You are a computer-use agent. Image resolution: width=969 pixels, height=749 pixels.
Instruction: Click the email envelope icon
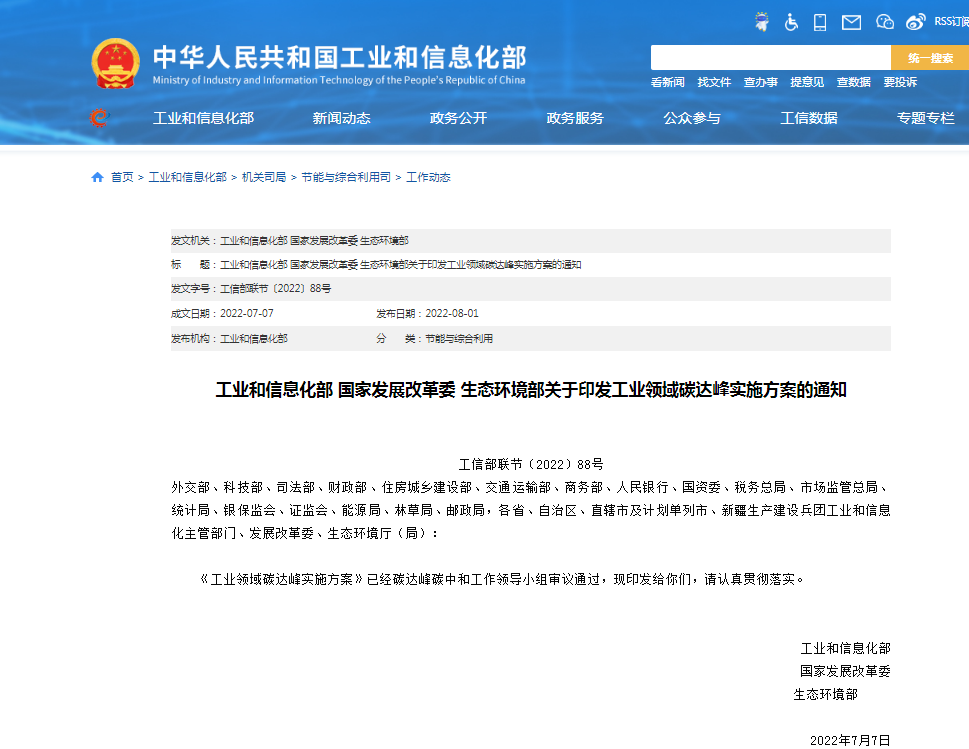tap(852, 23)
